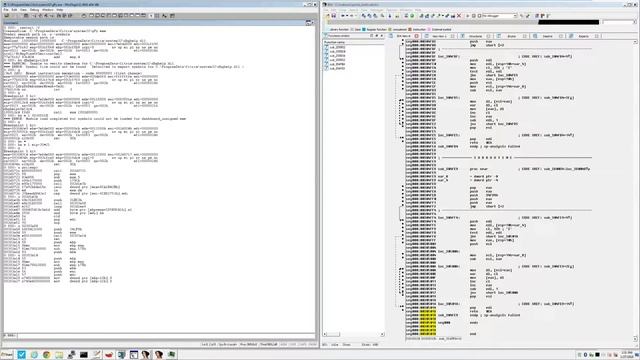640x360 pixels.
Task: Open the Help menu in WinDbg
Action: point(60,10)
